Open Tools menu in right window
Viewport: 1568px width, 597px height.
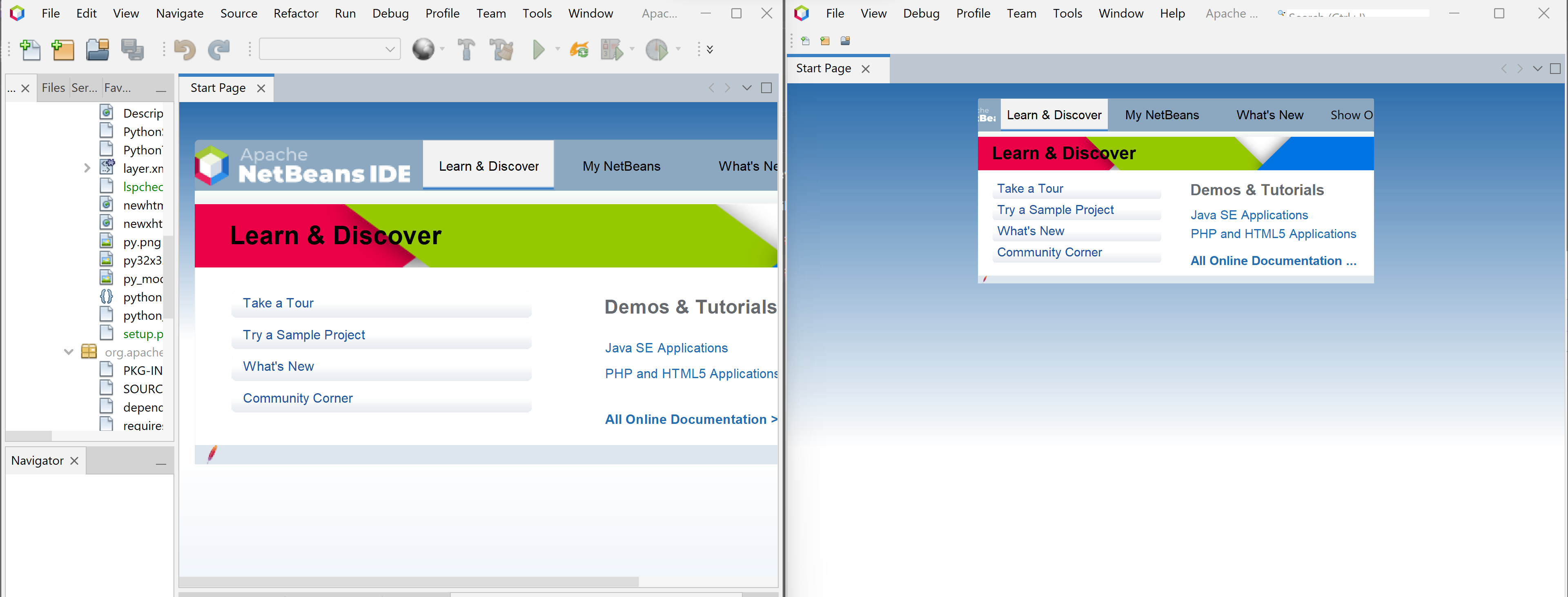point(1068,13)
